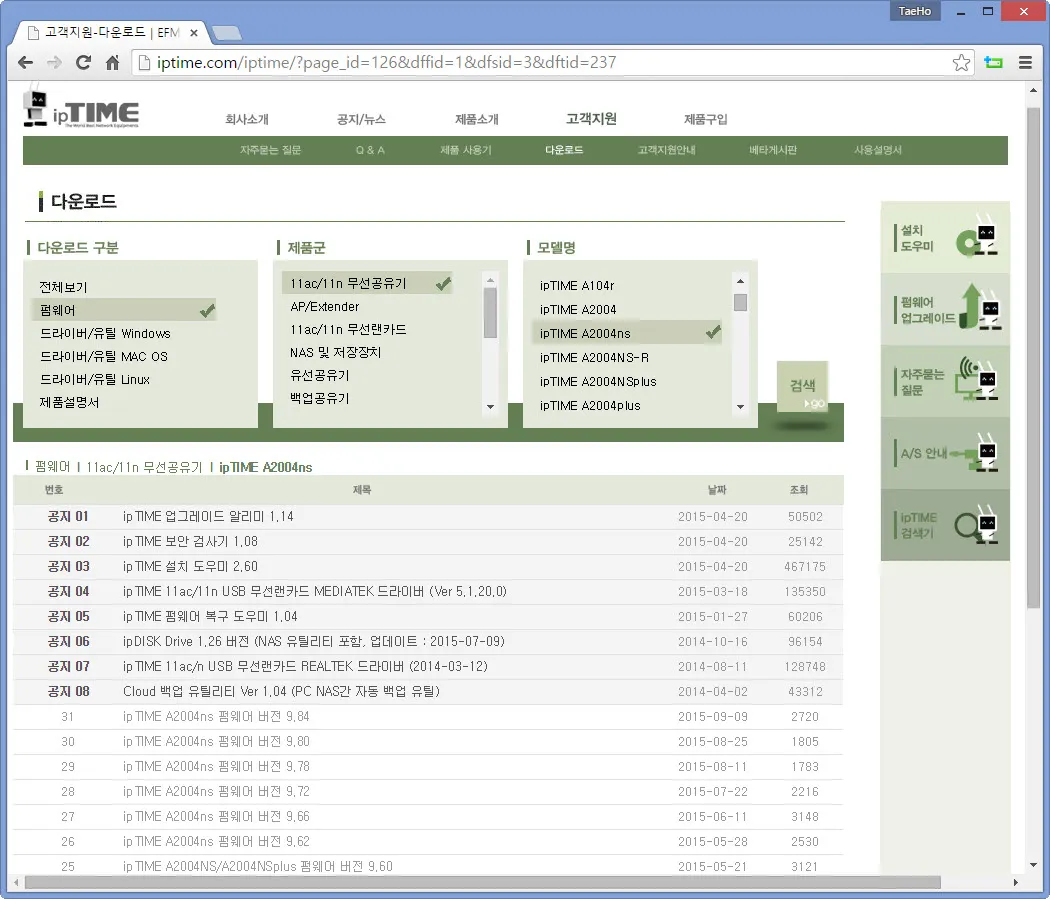Open the ipTIME A2004ns 펌웨어 버전 9.84 link
Image resolution: width=1050 pixels, height=899 pixels.
217,716
